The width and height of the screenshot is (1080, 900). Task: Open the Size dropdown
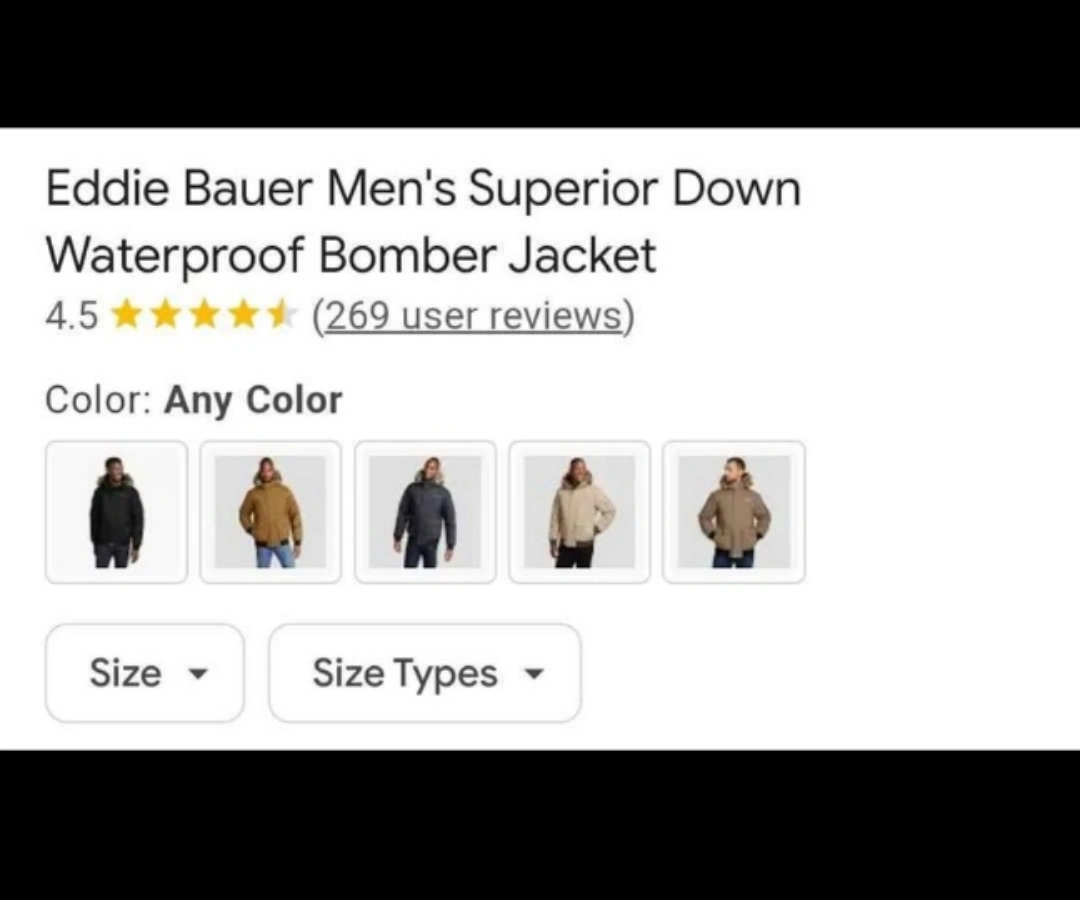145,673
